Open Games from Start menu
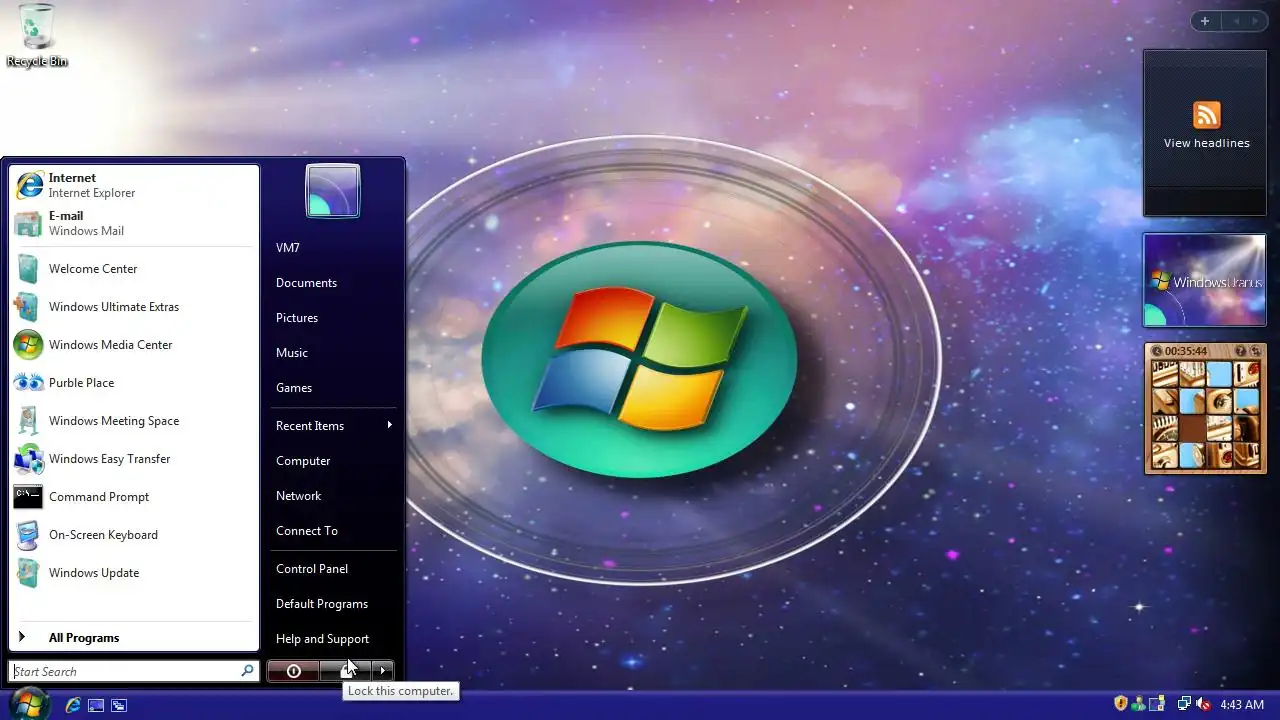 coord(333,388)
